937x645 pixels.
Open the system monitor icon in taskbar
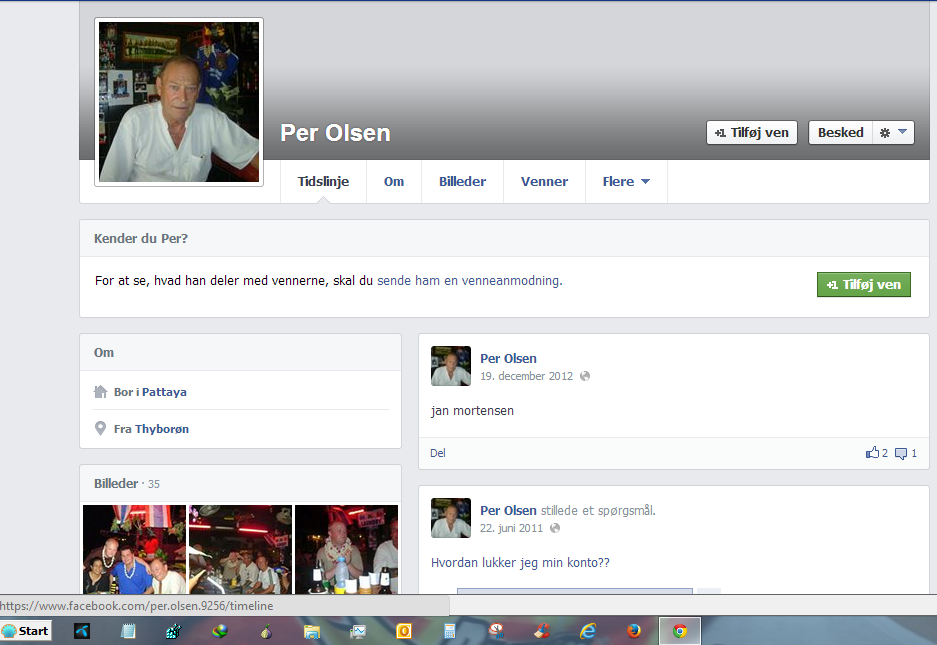click(x=358, y=631)
